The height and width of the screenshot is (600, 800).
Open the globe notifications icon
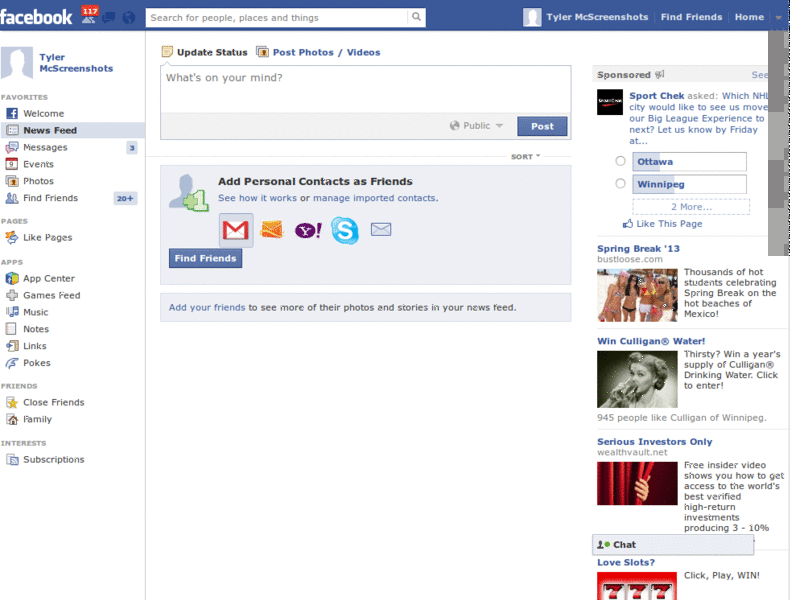click(x=129, y=18)
